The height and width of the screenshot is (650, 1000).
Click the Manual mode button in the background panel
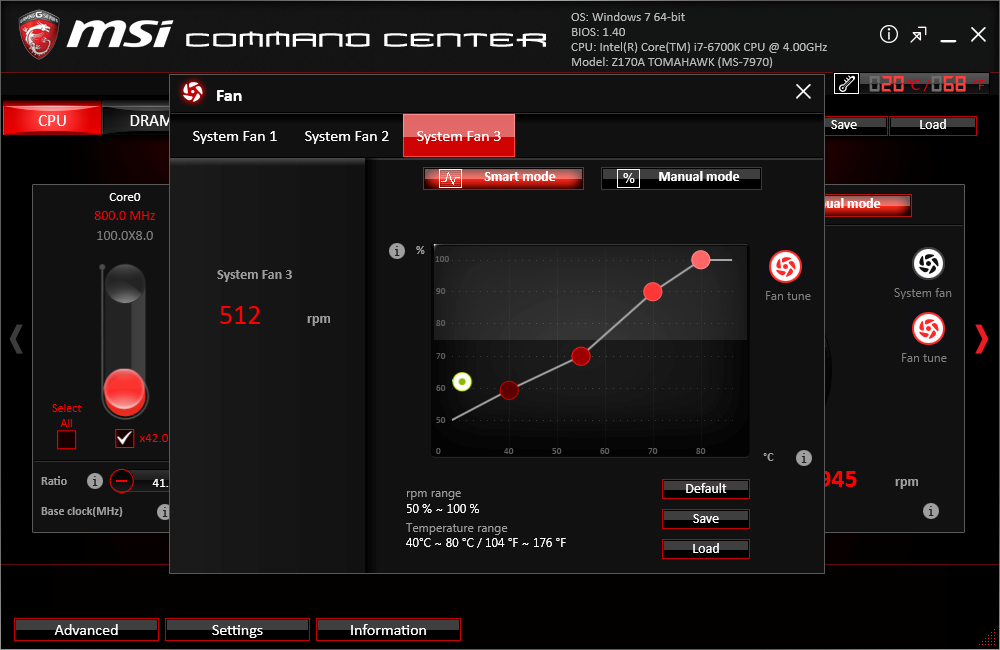coord(868,205)
